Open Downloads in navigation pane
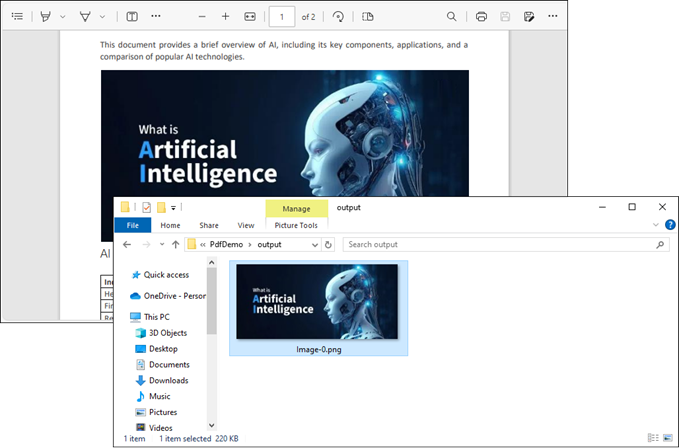Screen dimensions: 679x448 point(162,380)
